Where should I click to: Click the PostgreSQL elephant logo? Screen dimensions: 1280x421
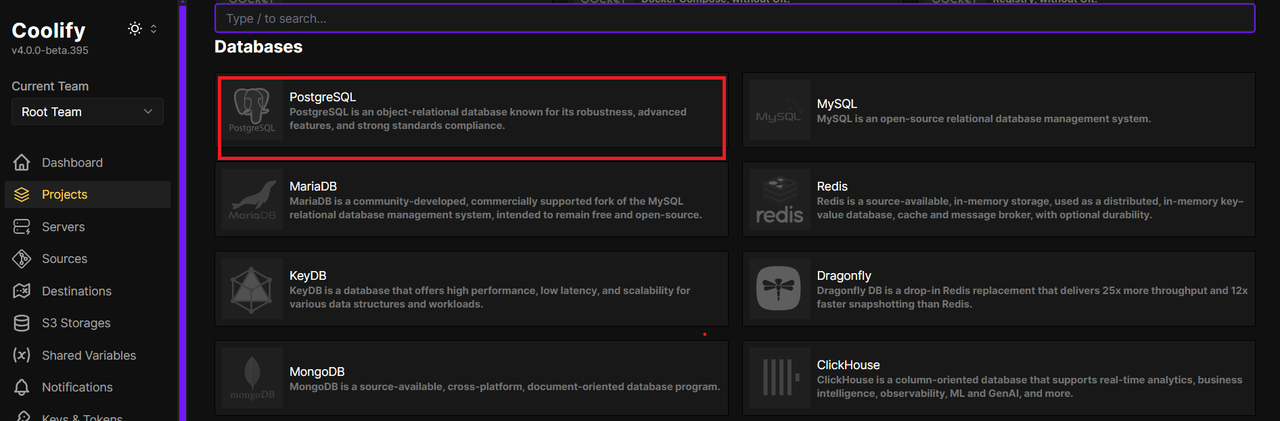click(x=252, y=110)
